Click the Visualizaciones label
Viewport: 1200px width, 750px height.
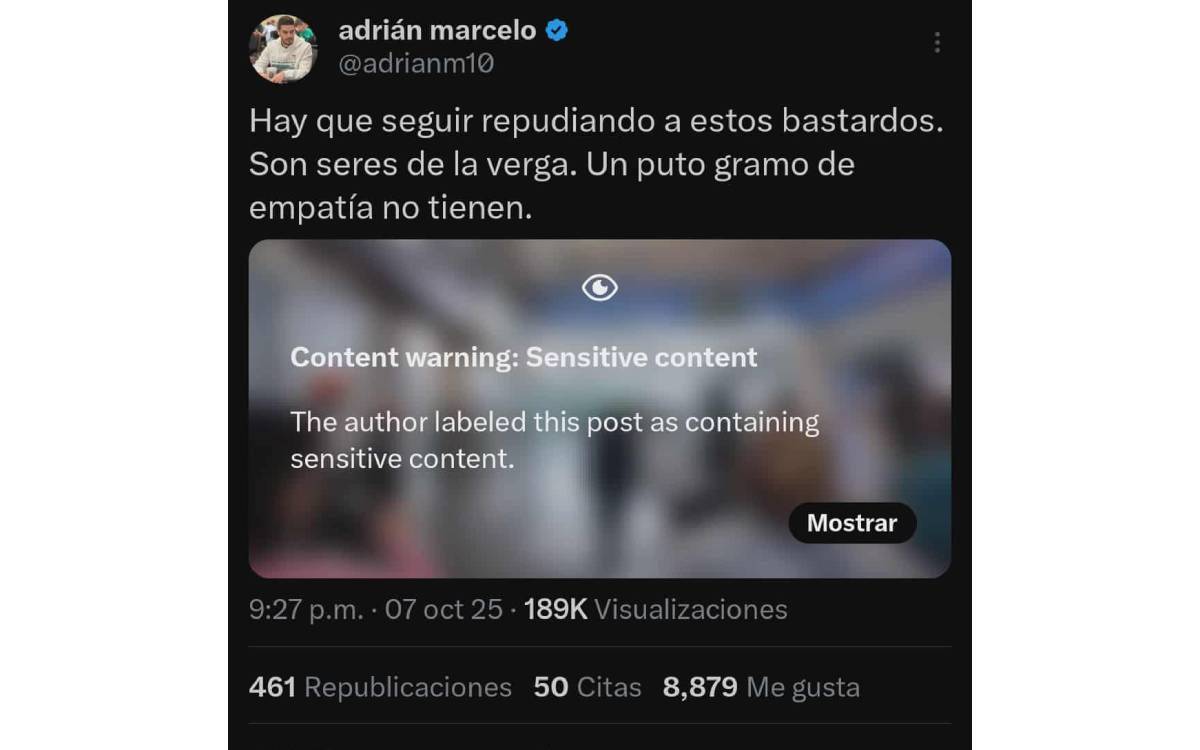691,610
